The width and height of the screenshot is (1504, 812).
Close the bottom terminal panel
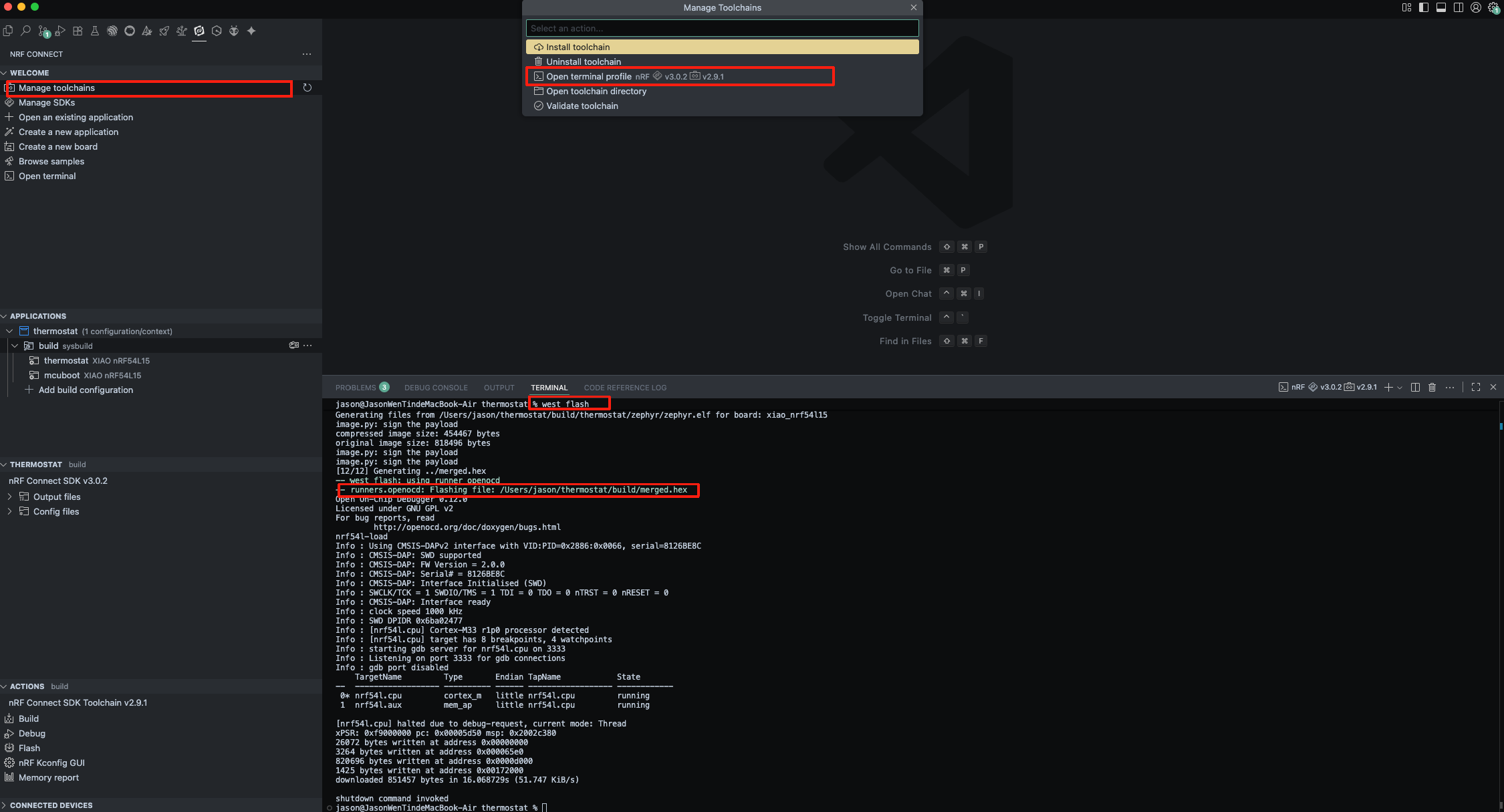1493,387
